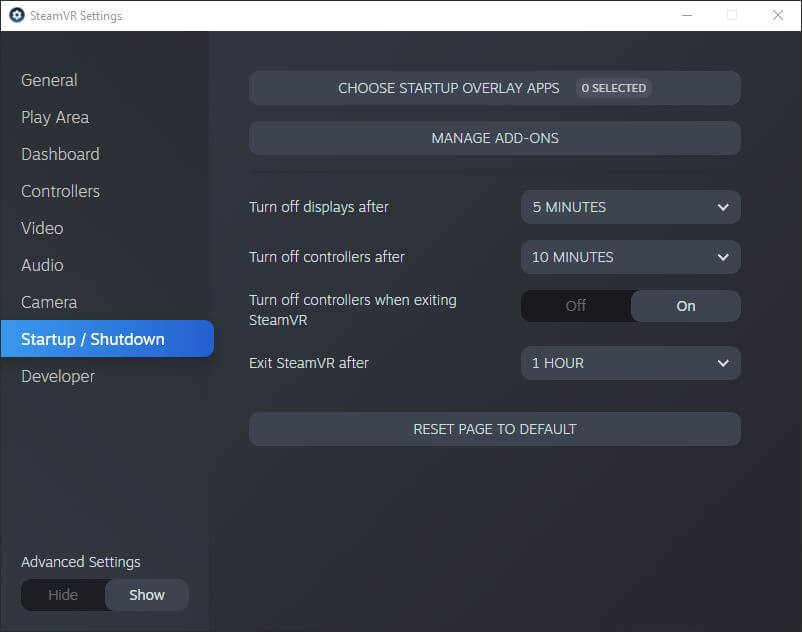Go to Controllers settings
Image resolution: width=802 pixels, height=632 pixels.
coord(60,191)
